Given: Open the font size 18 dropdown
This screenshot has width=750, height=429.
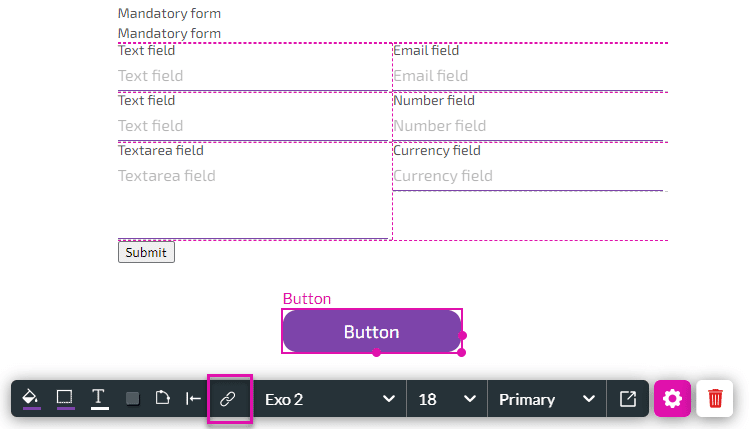Looking at the screenshot, I should pos(447,399).
